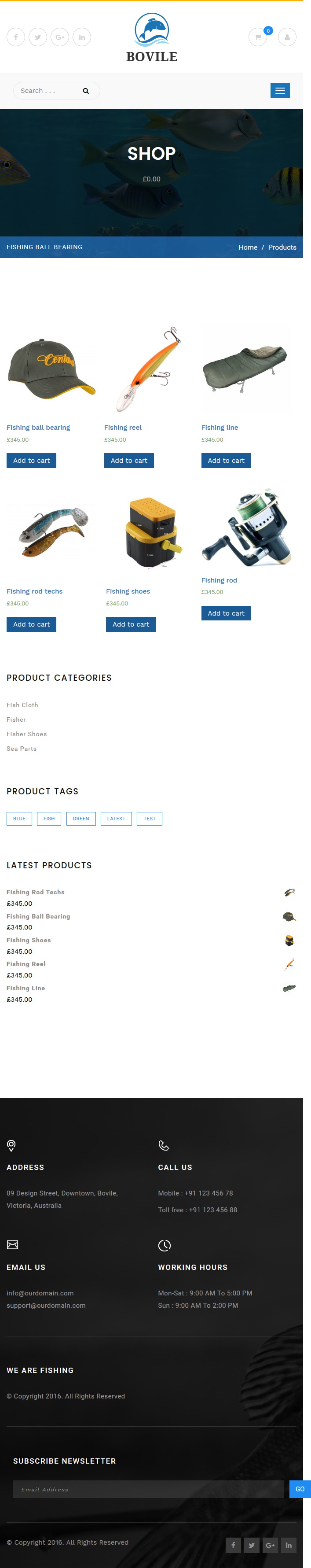This screenshot has width=311, height=1568.
Task: Click the footer LinkedIn icon
Action: tap(289, 1546)
